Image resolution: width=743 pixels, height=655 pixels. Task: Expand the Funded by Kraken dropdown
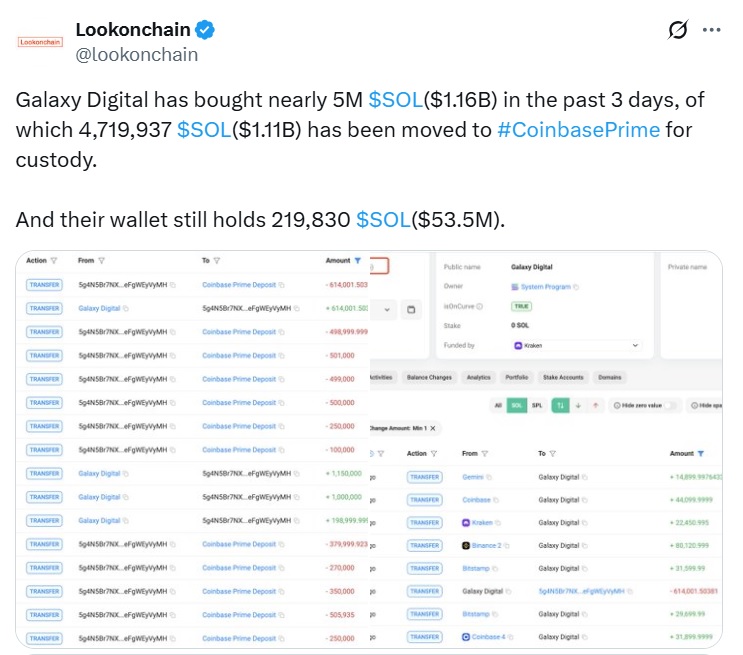[x=577, y=346]
